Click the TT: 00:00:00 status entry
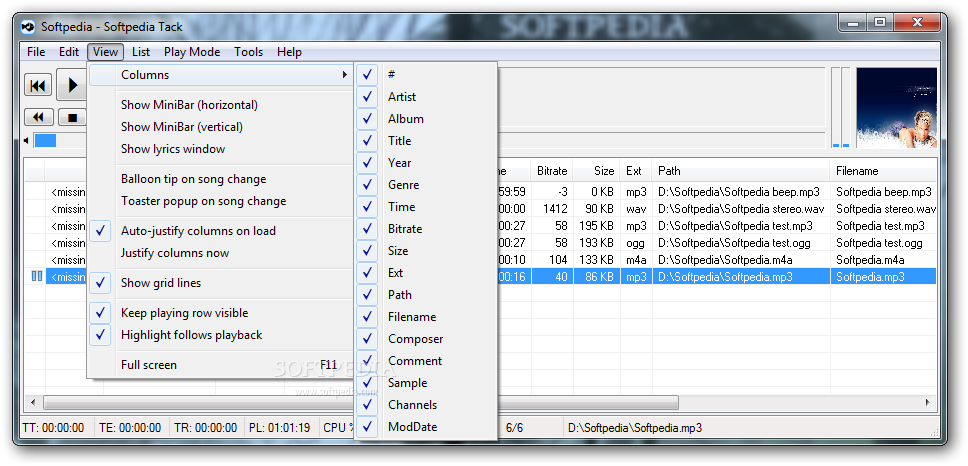Image resolution: width=968 pixels, height=466 pixels. click(x=53, y=428)
